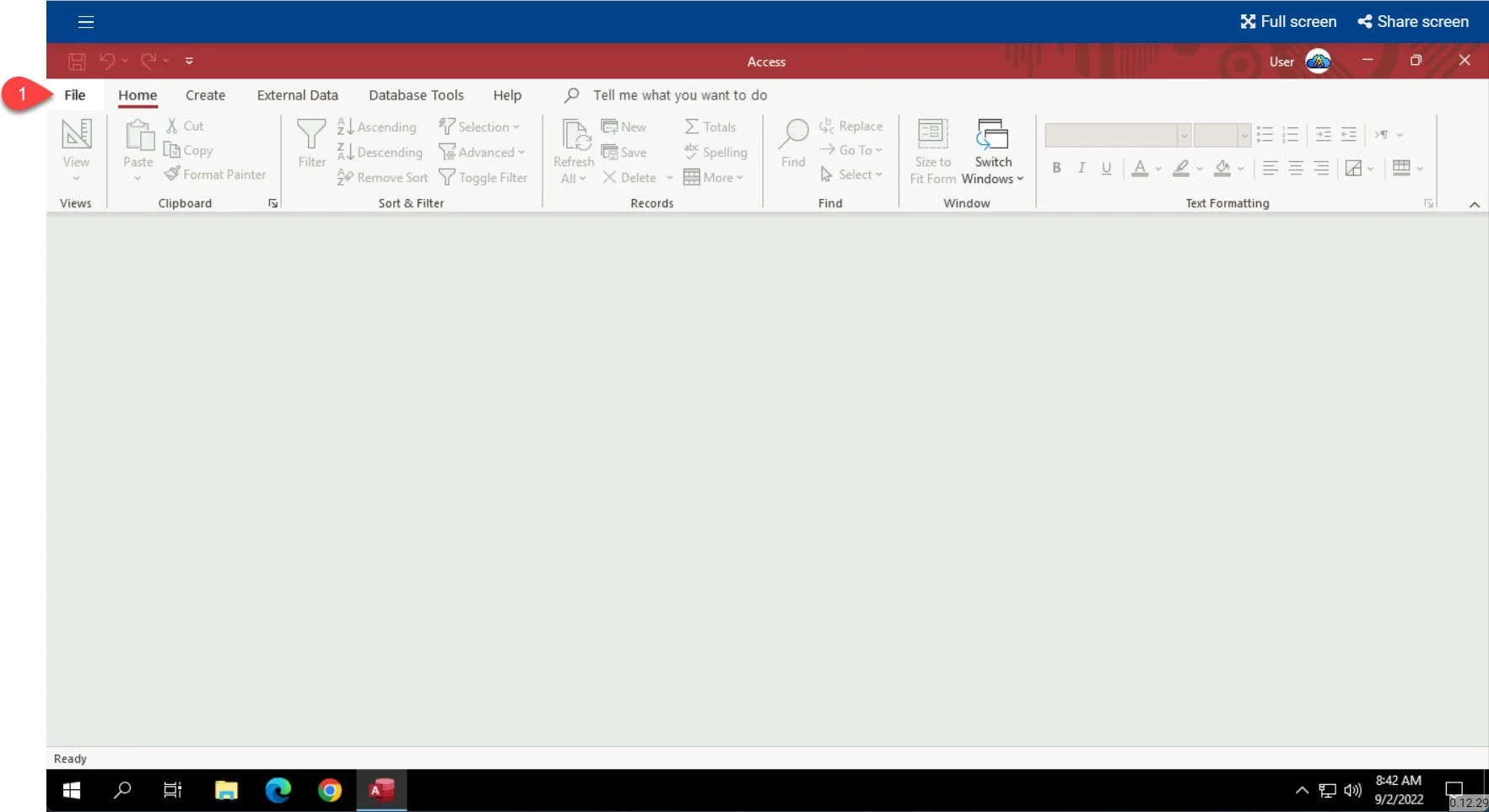Remove the current sort
The height and width of the screenshot is (812, 1489).
pyautogui.click(x=381, y=177)
